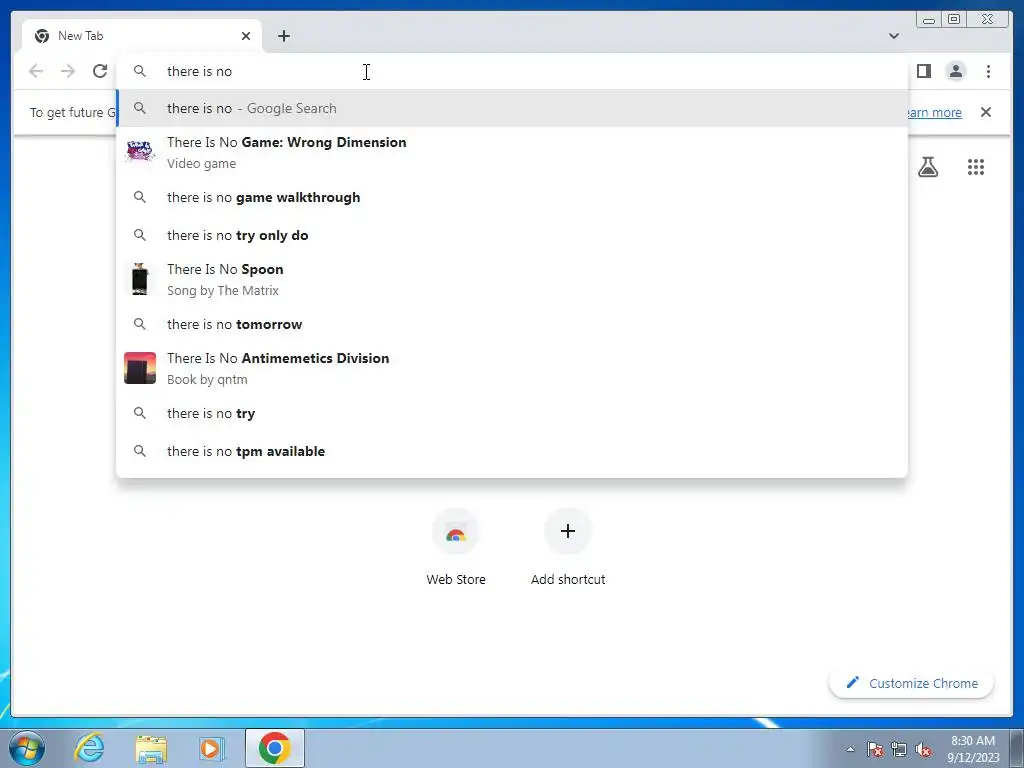Open the Google apps grid icon
Image resolution: width=1024 pixels, height=768 pixels.
tap(976, 167)
